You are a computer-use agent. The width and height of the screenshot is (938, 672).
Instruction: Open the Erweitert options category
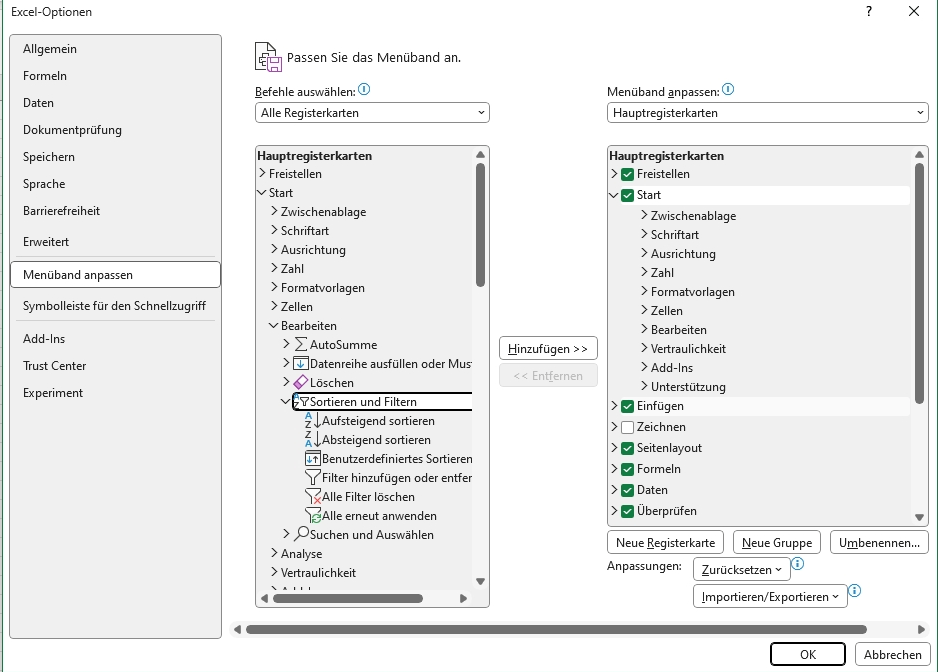click(x=115, y=242)
